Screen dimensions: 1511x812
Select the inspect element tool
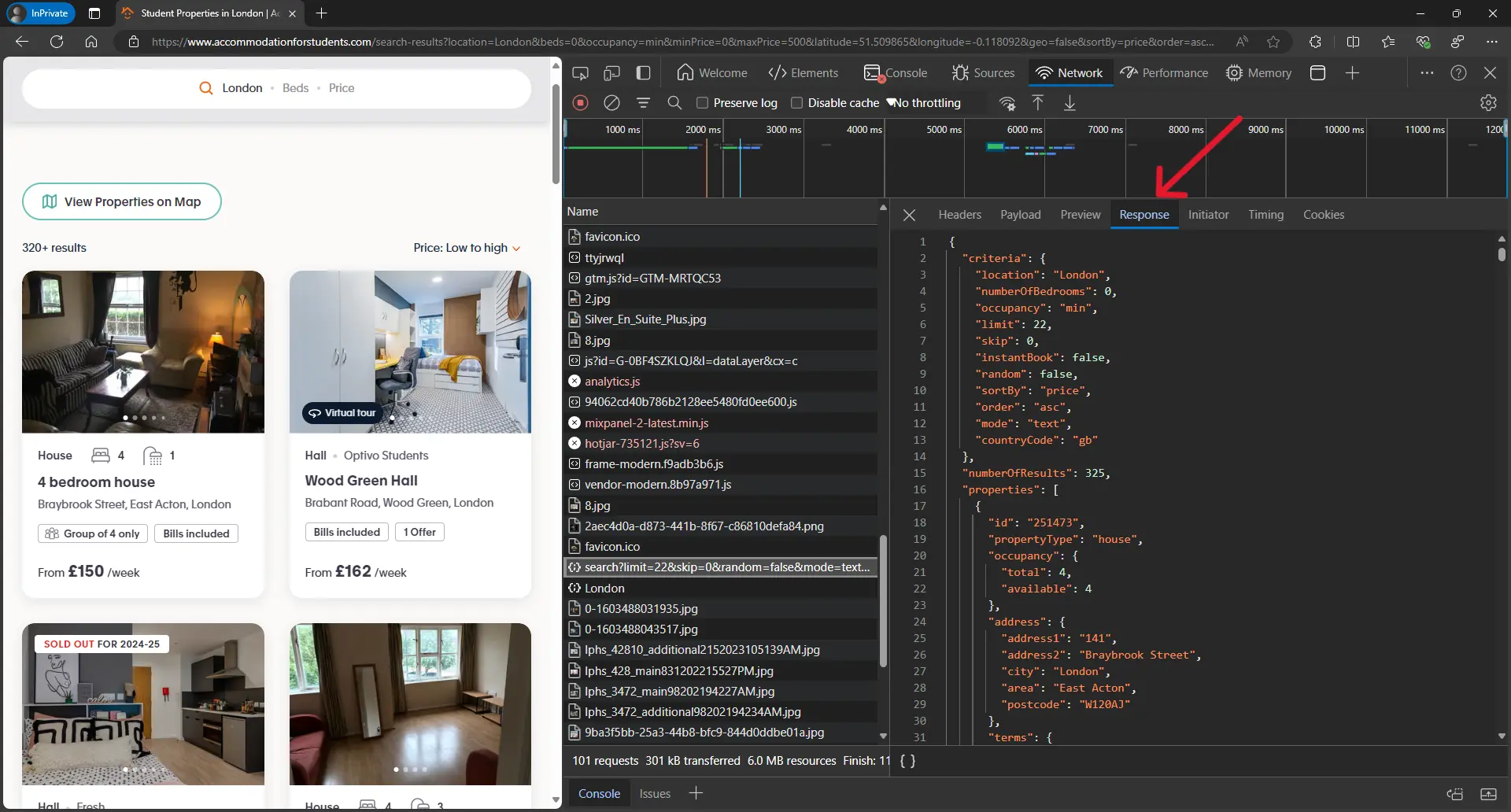click(x=580, y=72)
